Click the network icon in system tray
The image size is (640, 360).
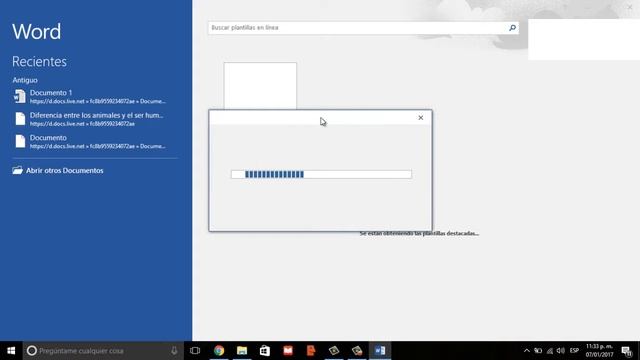(x=550, y=351)
